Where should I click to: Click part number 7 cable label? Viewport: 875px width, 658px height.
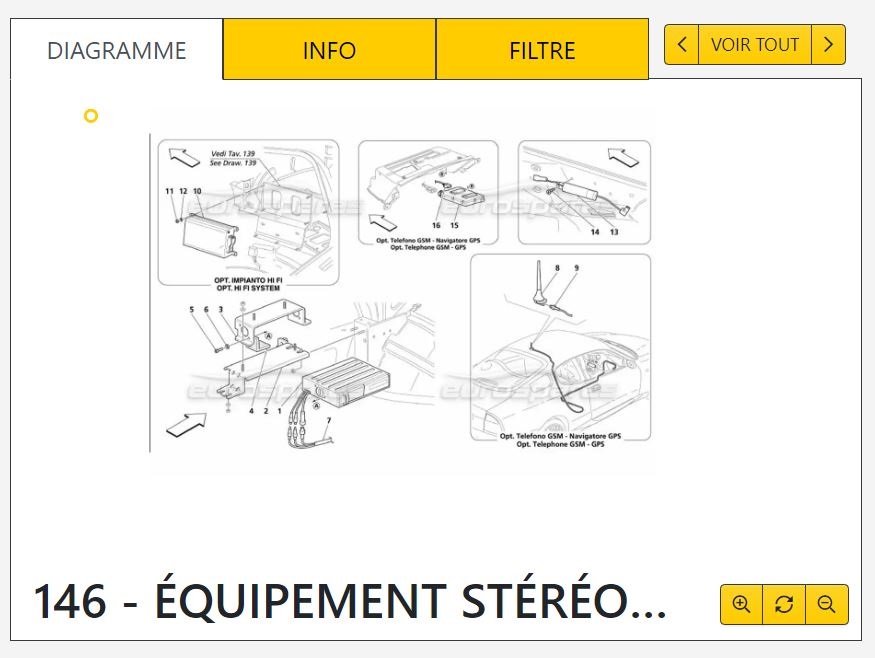pos(329,421)
